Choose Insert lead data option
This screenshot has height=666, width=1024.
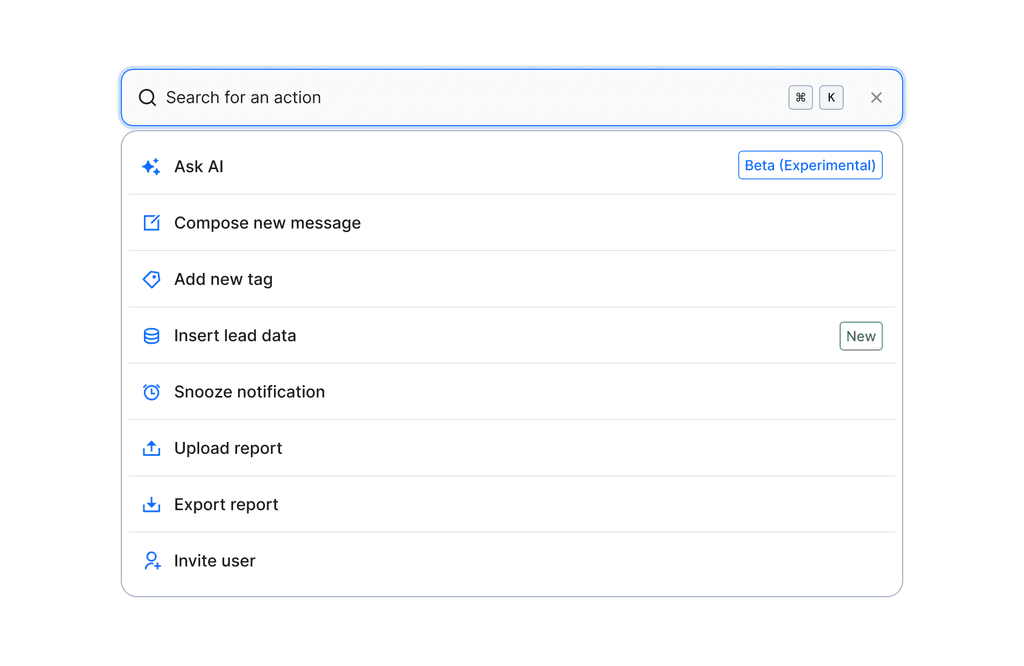pyautogui.click(x=235, y=336)
